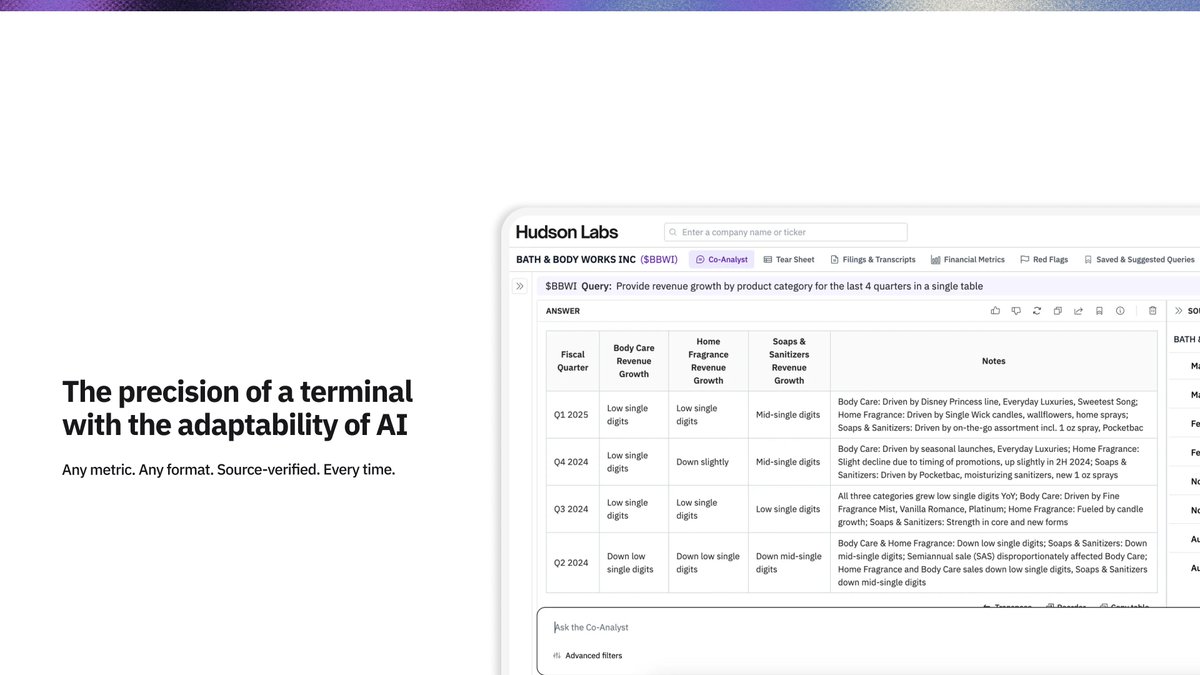View answer info via the info icon
The width and height of the screenshot is (1200, 675).
click(x=1120, y=311)
